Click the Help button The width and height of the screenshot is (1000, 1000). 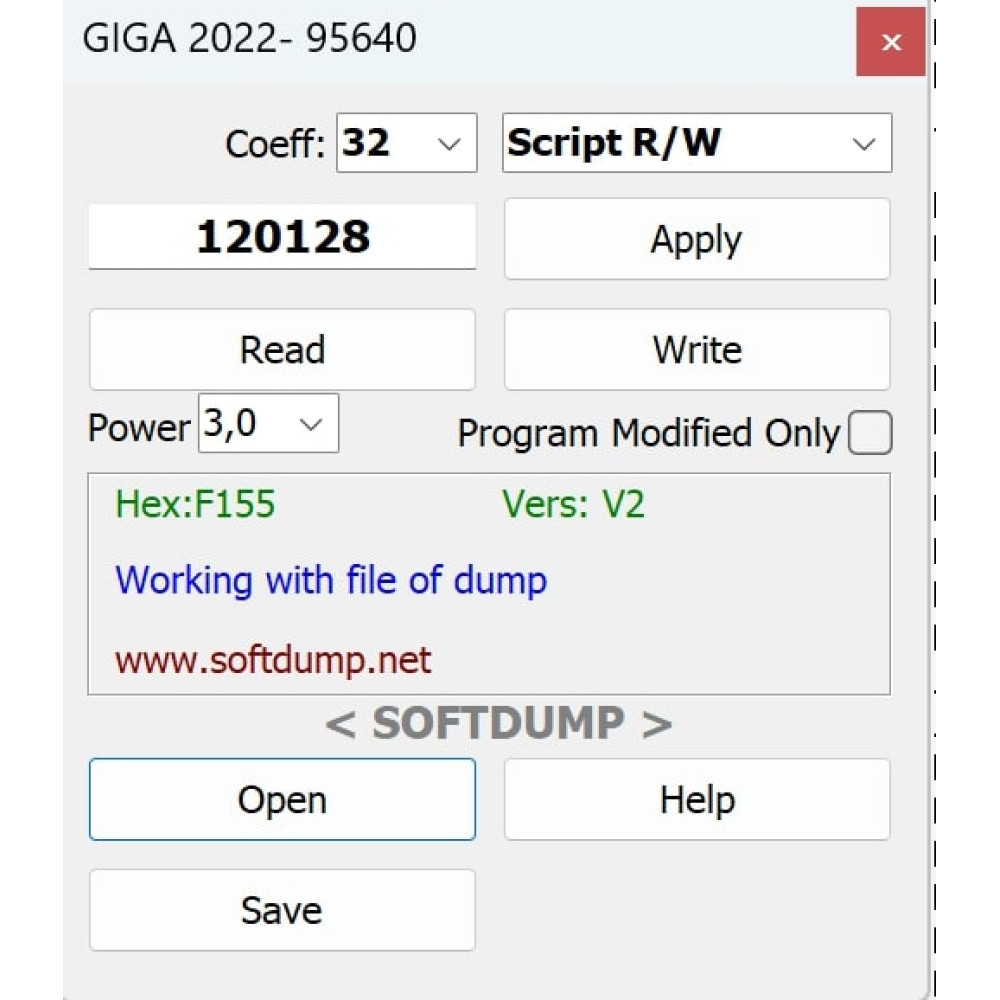[x=697, y=799]
